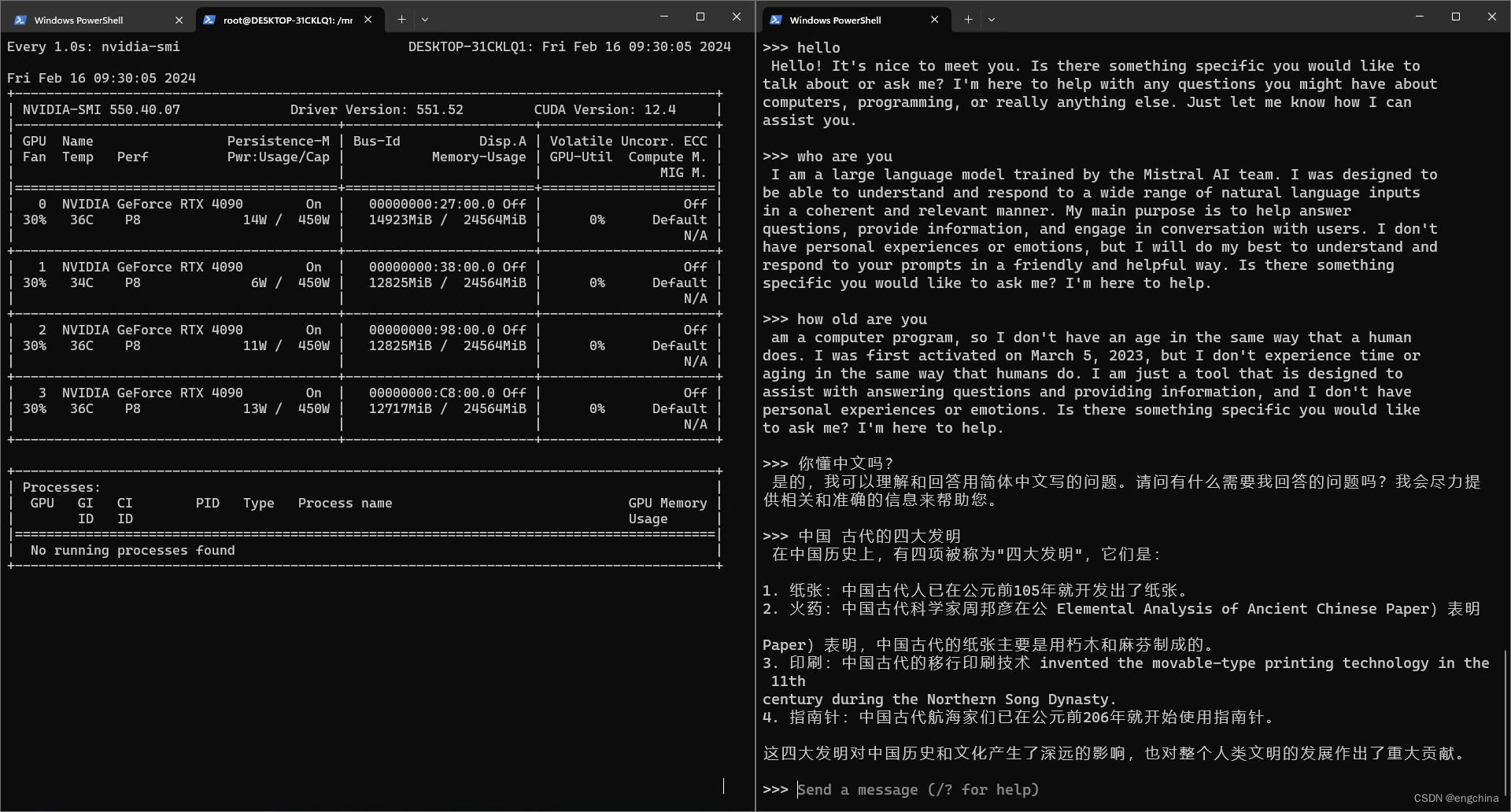Open a new tab in the left terminal window
Image resolution: width=1511 pixels, height=812 pixels.
[401, 20]
